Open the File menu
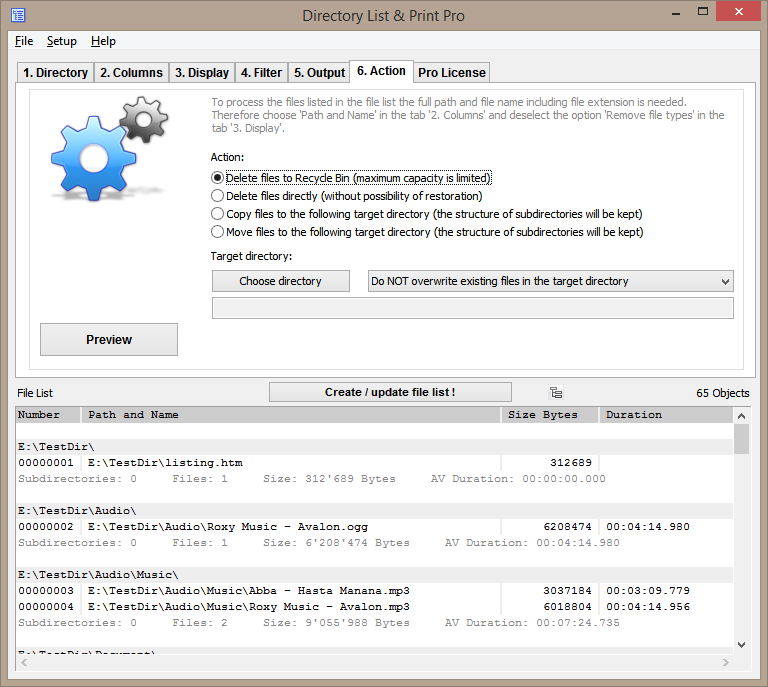This screenshot has height=687, width=768. pos(24,41)
